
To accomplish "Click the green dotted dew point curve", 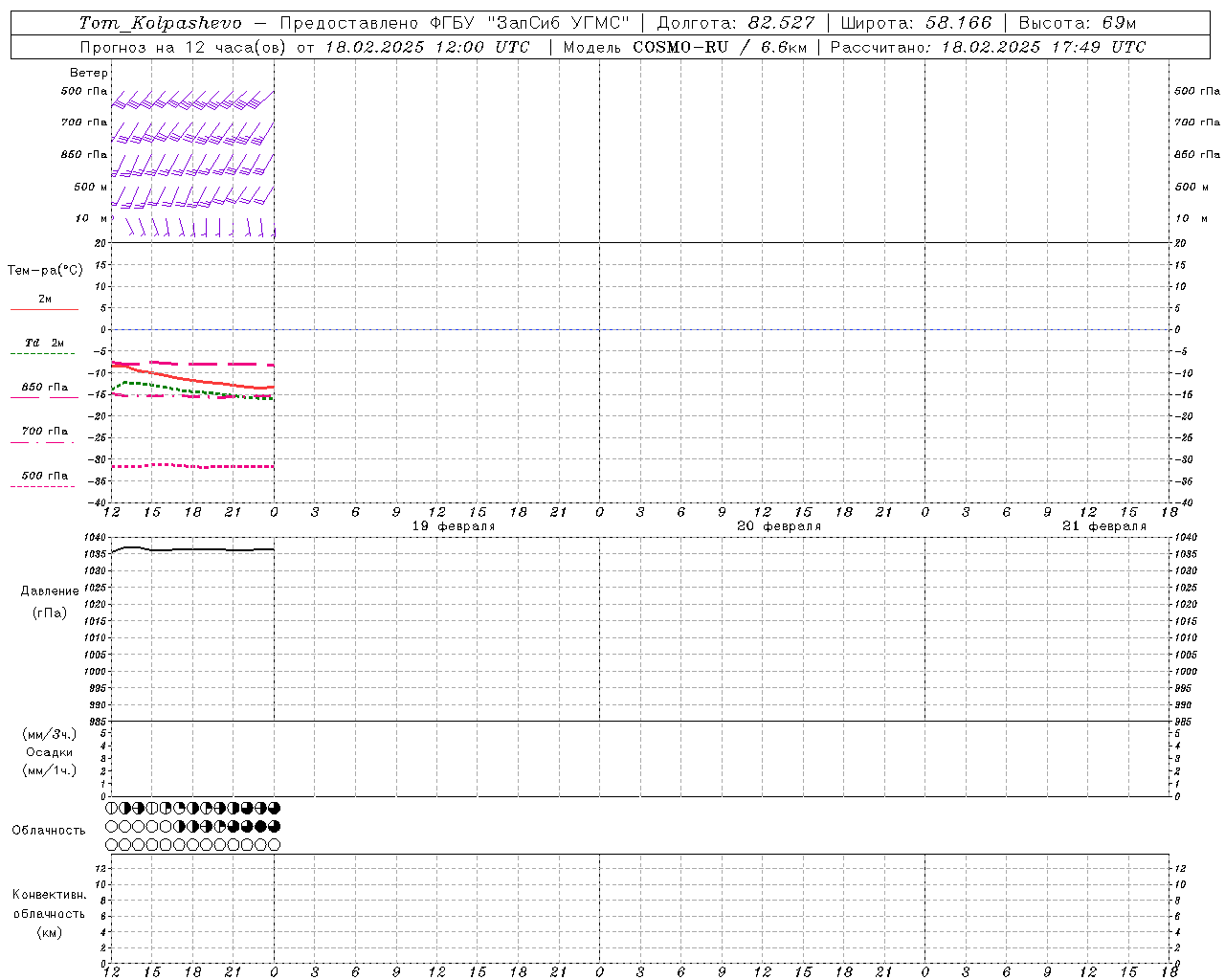I will pyautogui.click(x=191, y=390).
